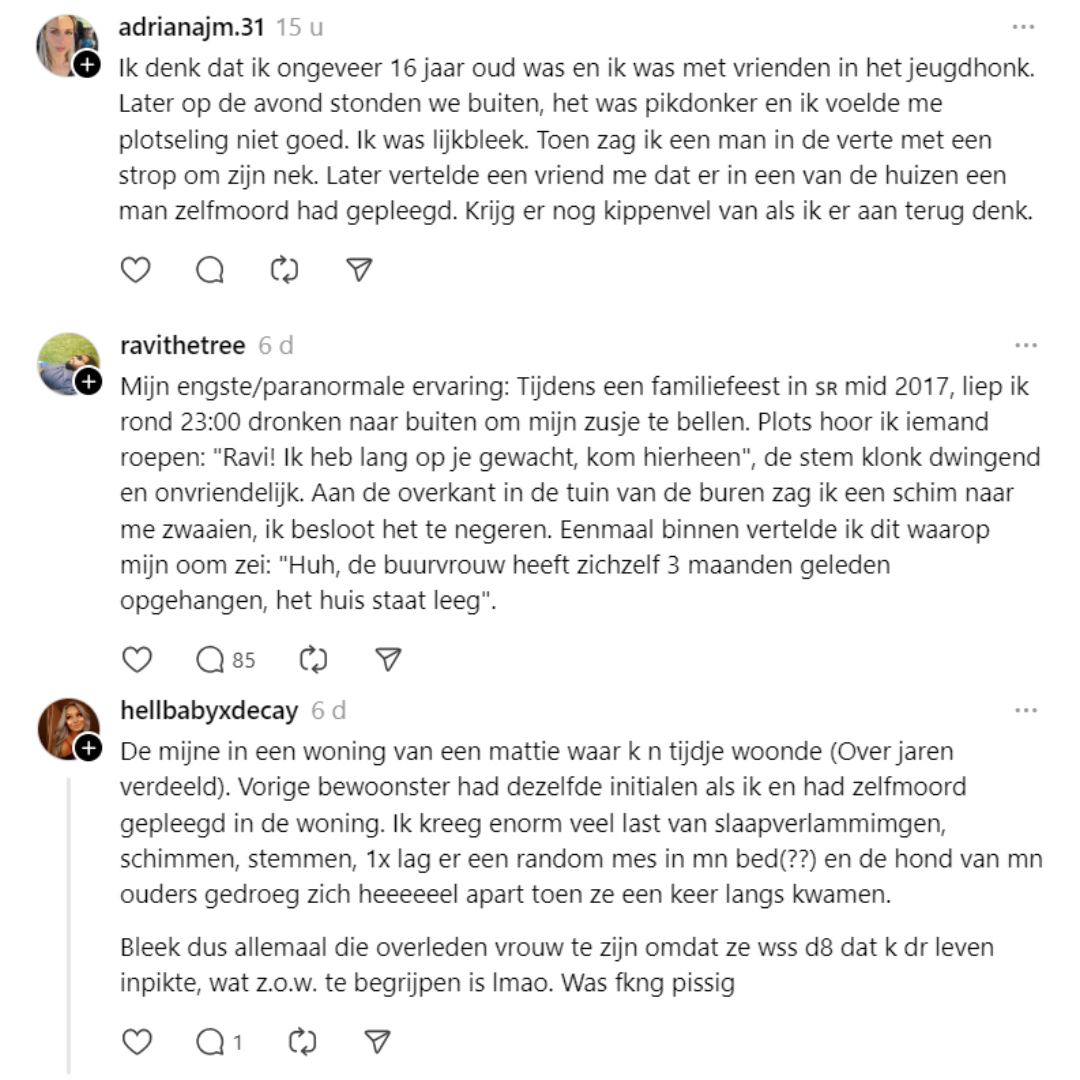Share ravithetree's post via paper-plane icon

click(388, 659)
